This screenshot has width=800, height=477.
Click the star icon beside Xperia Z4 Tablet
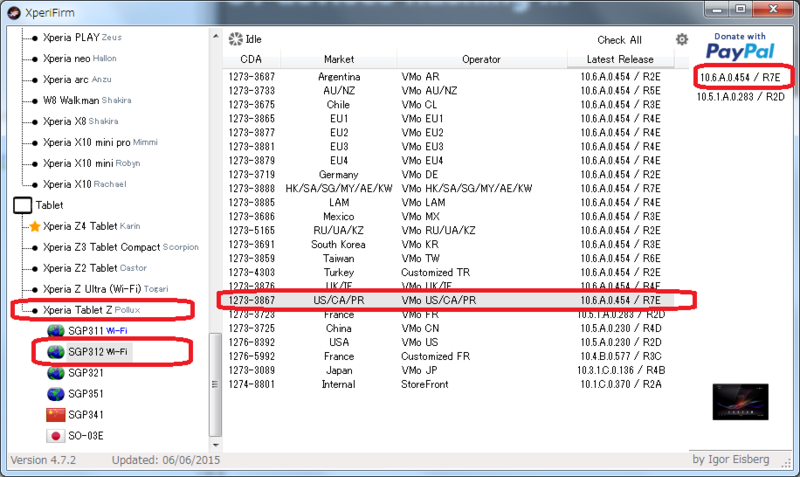[x=35, y=226]
